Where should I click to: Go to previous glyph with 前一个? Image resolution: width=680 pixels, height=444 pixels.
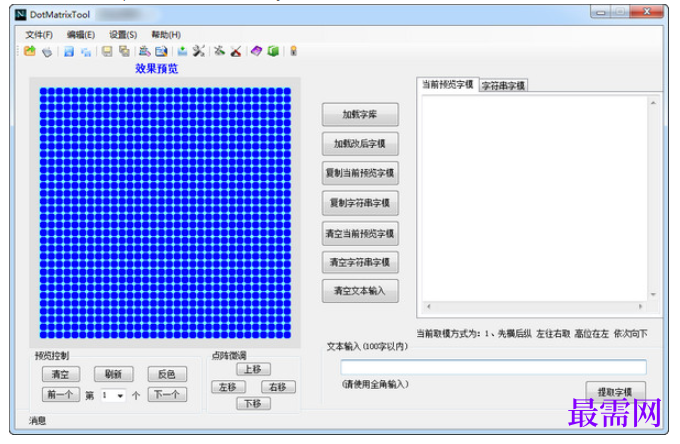point(61,394)
